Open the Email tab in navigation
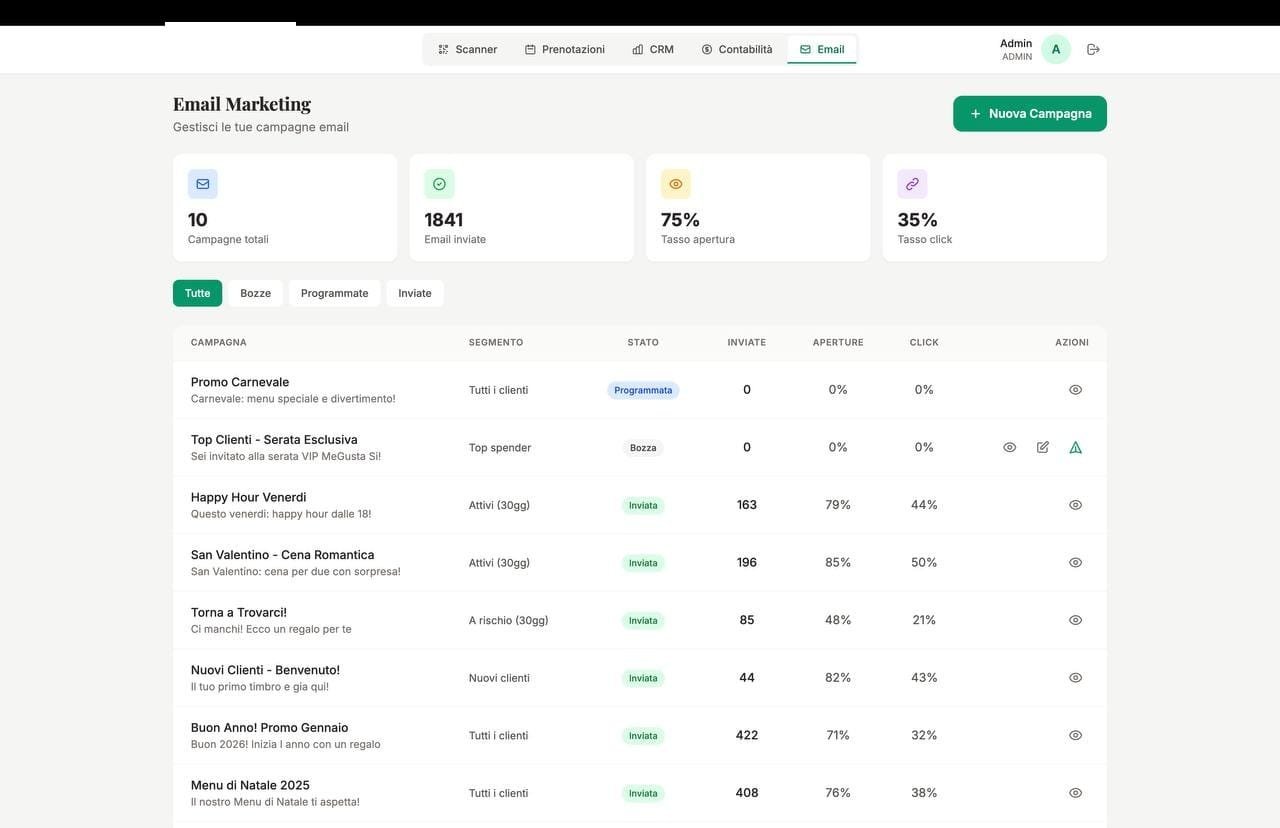Viewport: 1280px width, 828px height. coord(818,46)
